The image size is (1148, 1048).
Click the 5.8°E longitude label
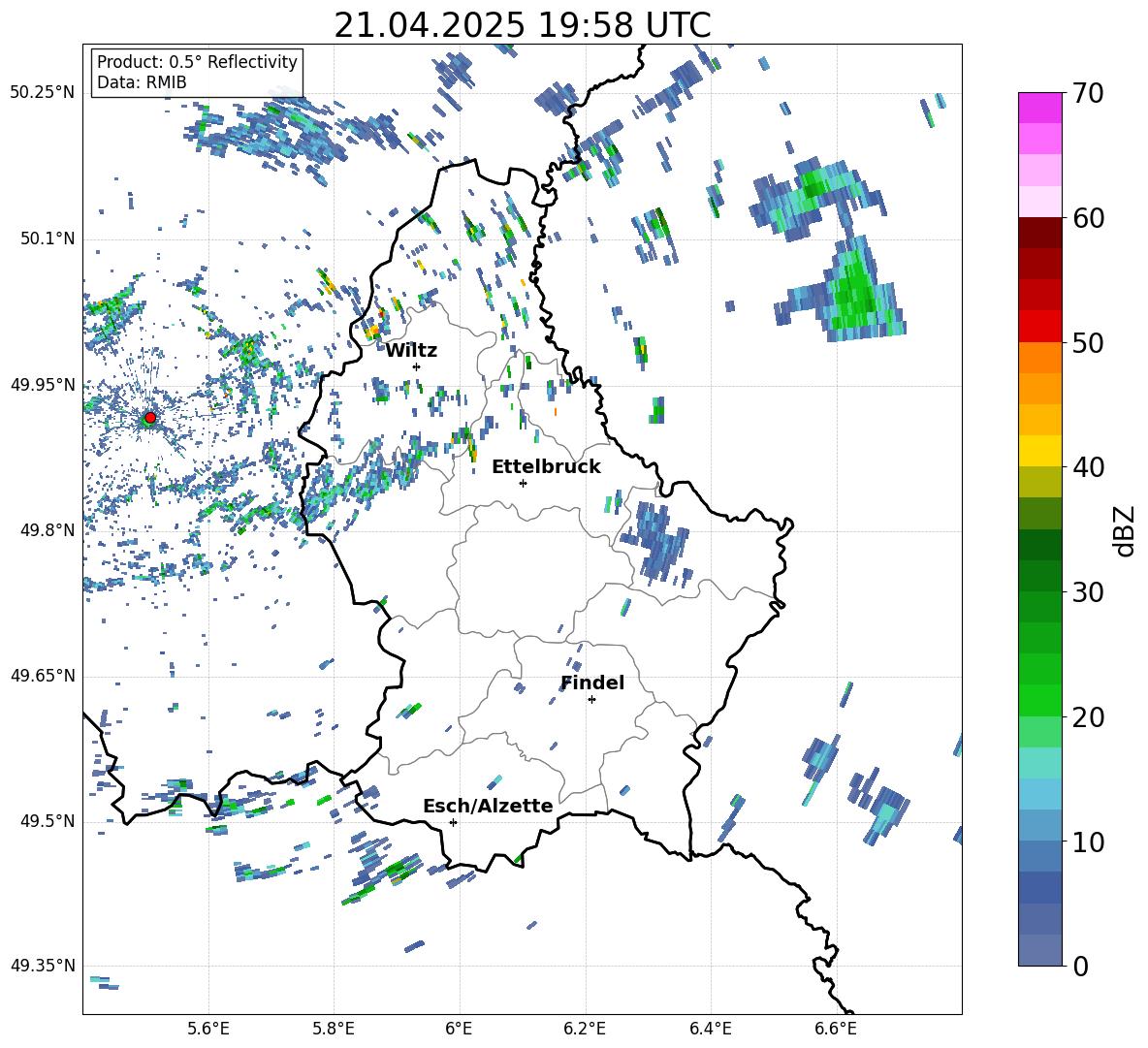point(334,1029)
